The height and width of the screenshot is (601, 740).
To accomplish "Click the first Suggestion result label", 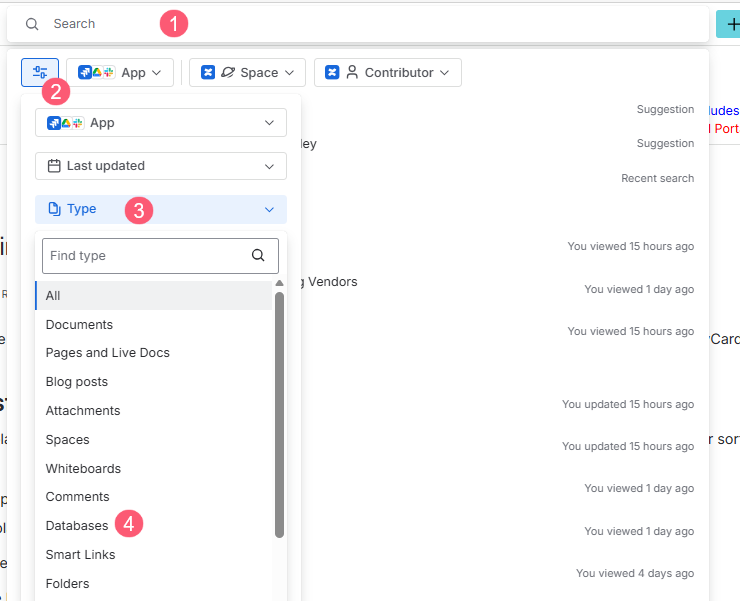I will 665,109.
